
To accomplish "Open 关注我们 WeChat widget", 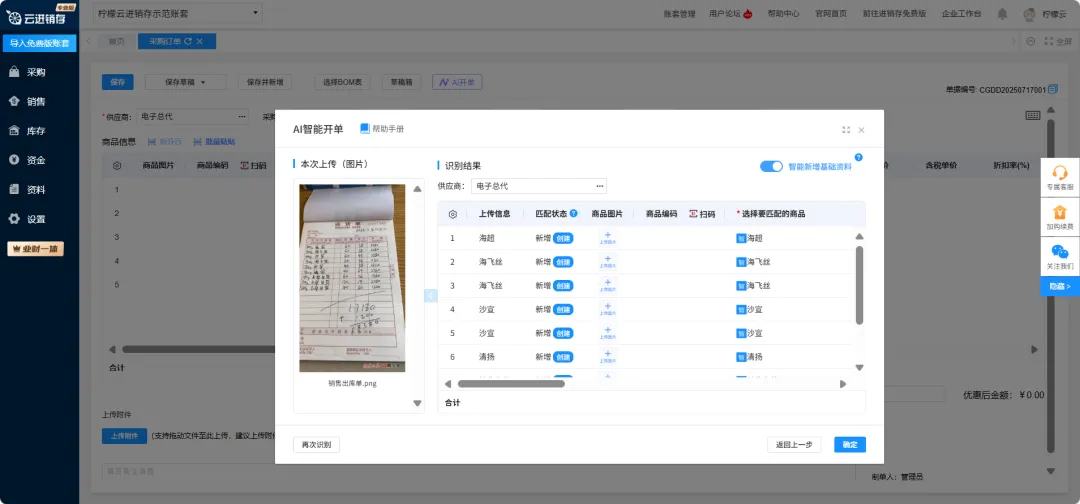I will tap(1059, 255).
